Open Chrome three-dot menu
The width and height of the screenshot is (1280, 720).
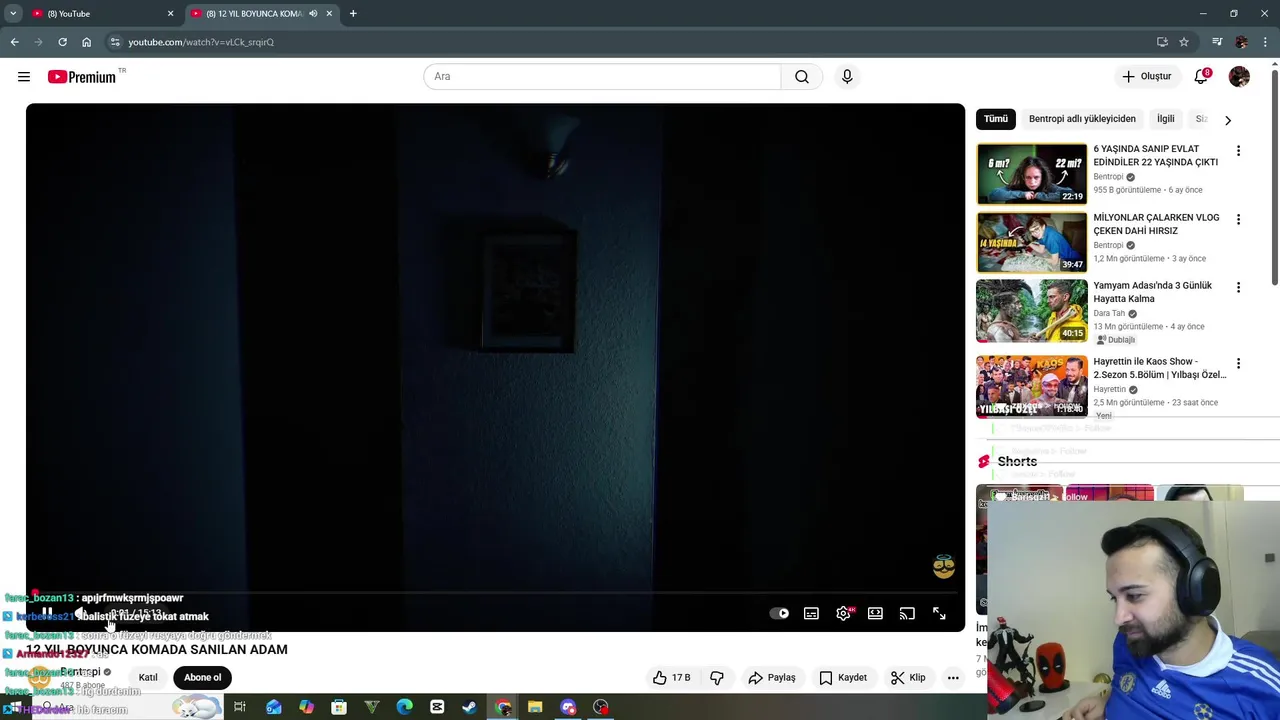coord(1266,42)
